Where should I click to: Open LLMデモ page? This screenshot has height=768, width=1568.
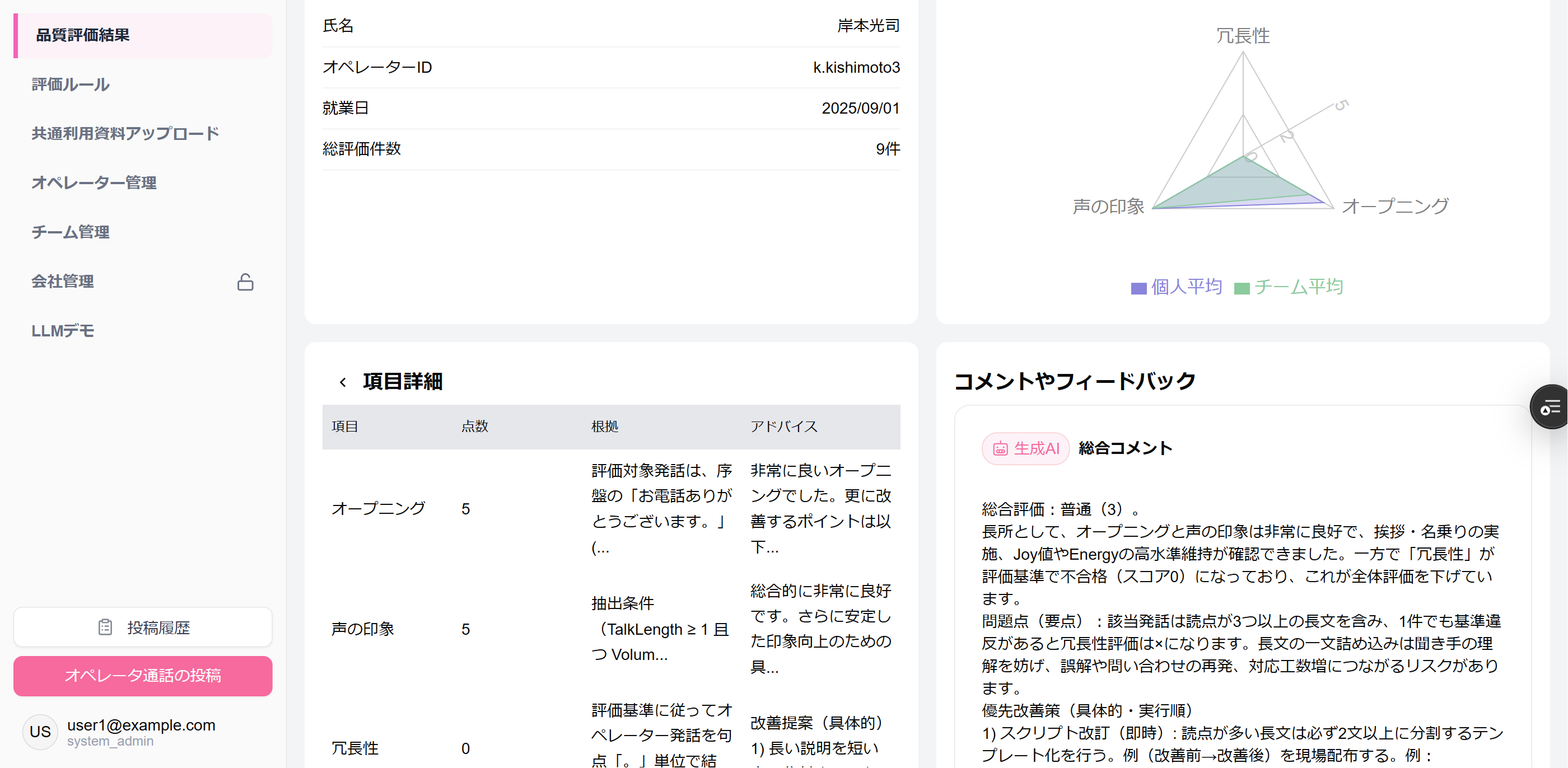tap(63, 331)
